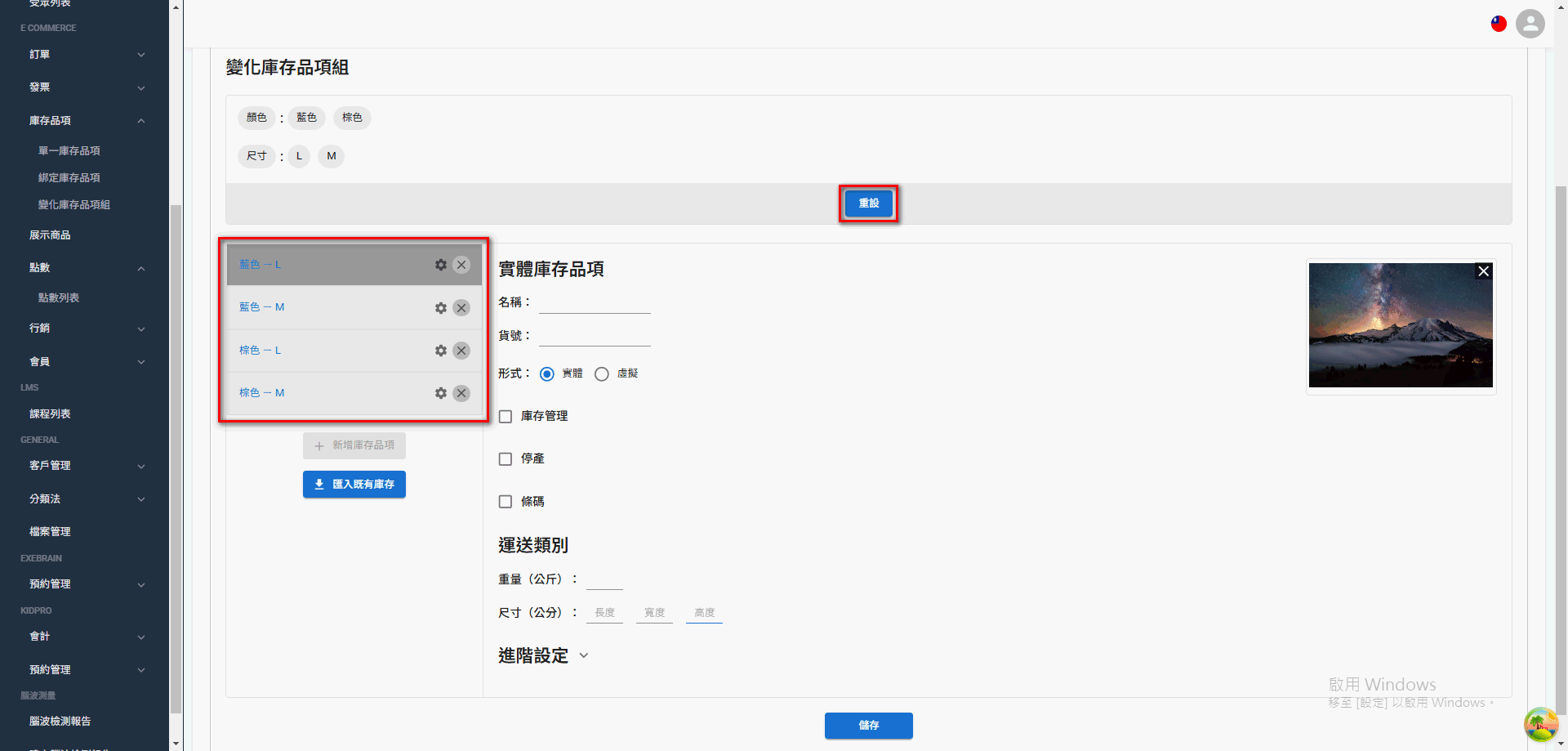Click the 貨號 SKU input field

pos(595,336)
